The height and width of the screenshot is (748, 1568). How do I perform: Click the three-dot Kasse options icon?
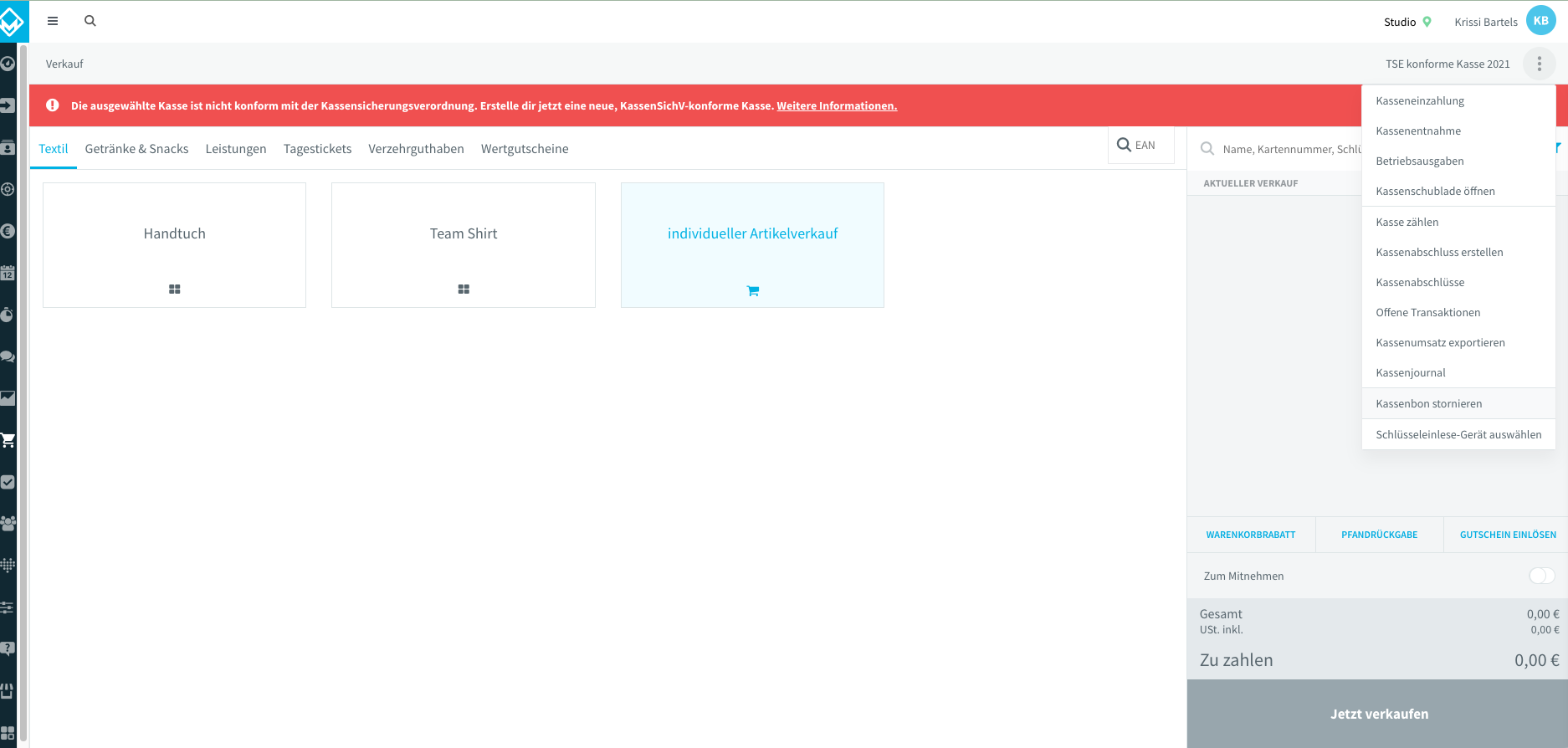(x=1539, y=64)
